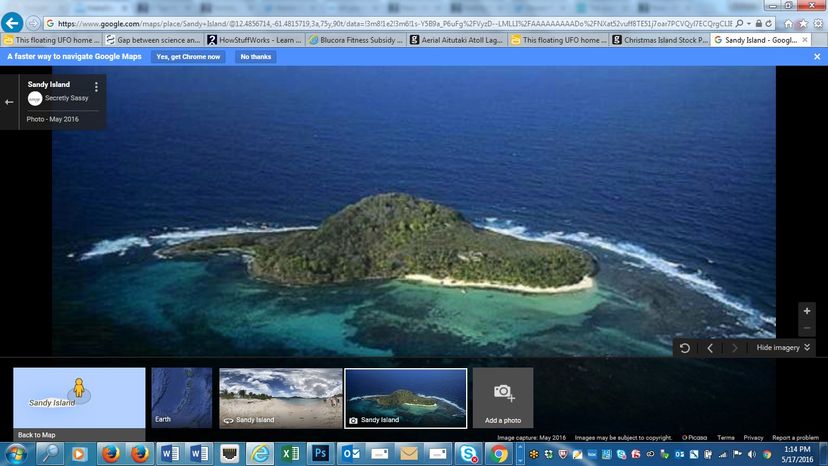Open the Earth view thumbnail
Image resolution: width=828 pixels, height=466 pixels.
coord(182,398)
